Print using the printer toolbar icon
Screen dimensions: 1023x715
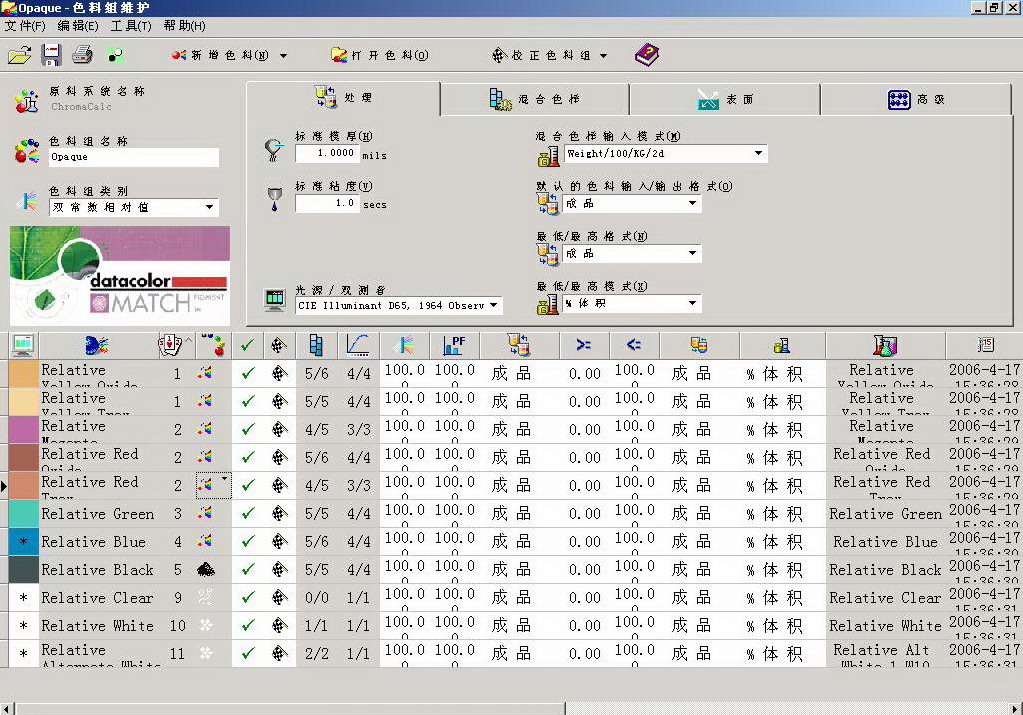82,55
